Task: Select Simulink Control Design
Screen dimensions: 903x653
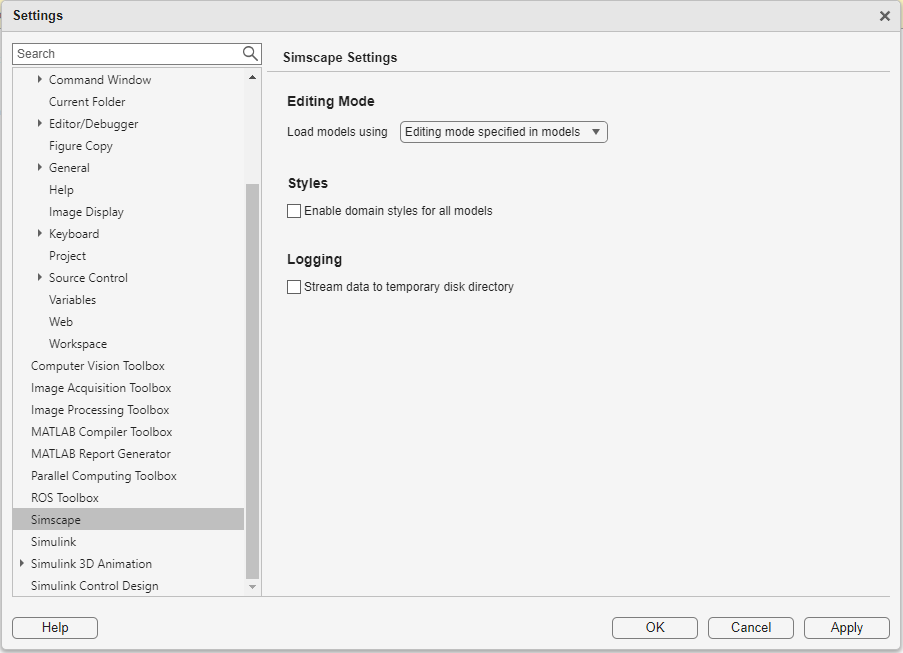Action: [x=94, y=586]
